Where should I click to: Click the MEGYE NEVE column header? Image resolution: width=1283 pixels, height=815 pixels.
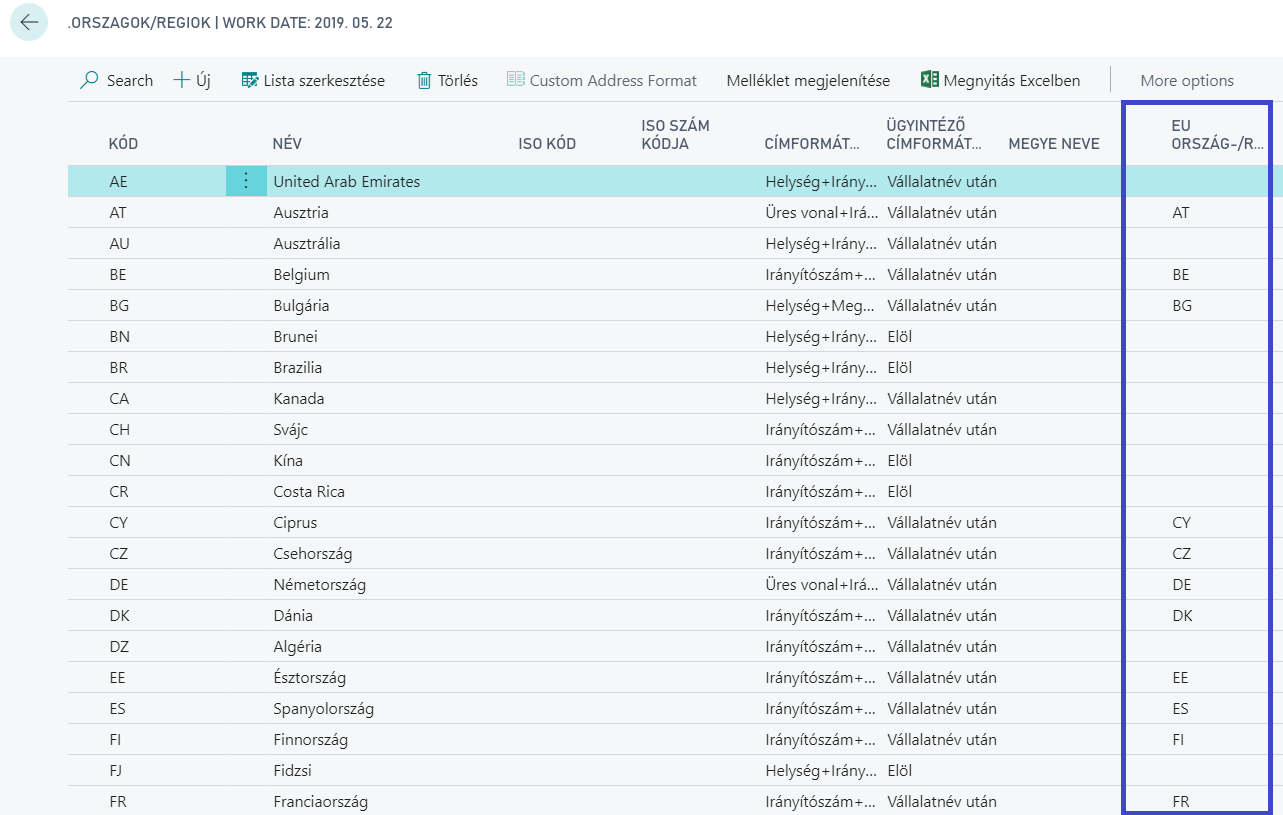1054,144
